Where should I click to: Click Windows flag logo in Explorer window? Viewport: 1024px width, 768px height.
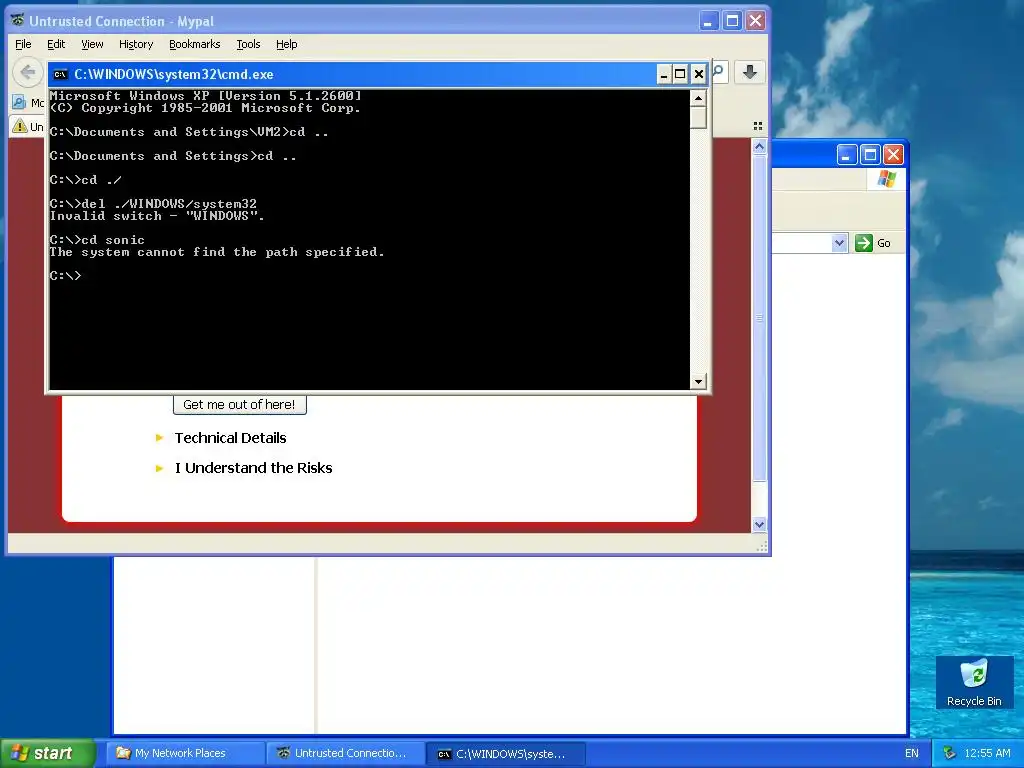(887, 178)
